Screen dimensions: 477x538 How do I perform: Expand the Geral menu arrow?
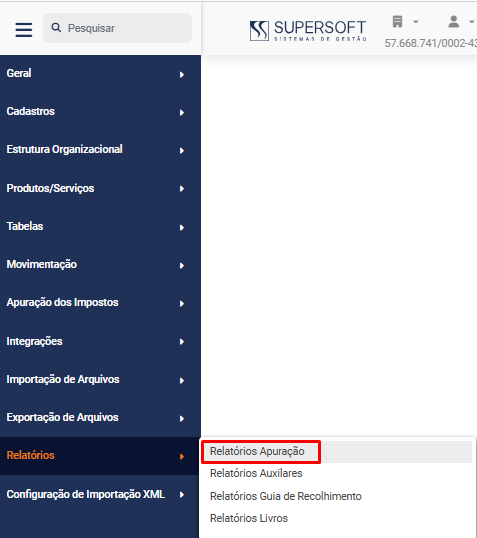tap(182, 74)
